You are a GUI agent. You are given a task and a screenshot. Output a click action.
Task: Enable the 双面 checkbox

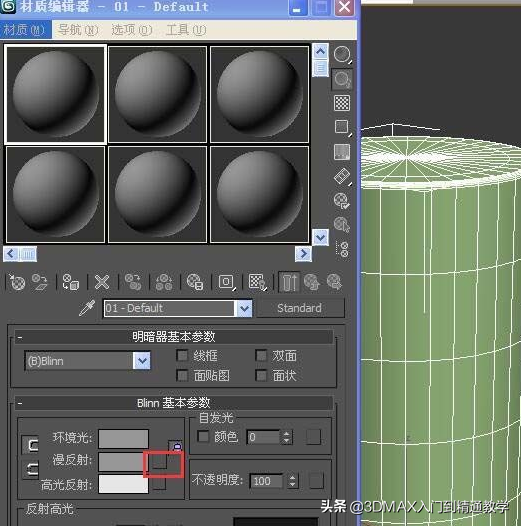point(261,356)
